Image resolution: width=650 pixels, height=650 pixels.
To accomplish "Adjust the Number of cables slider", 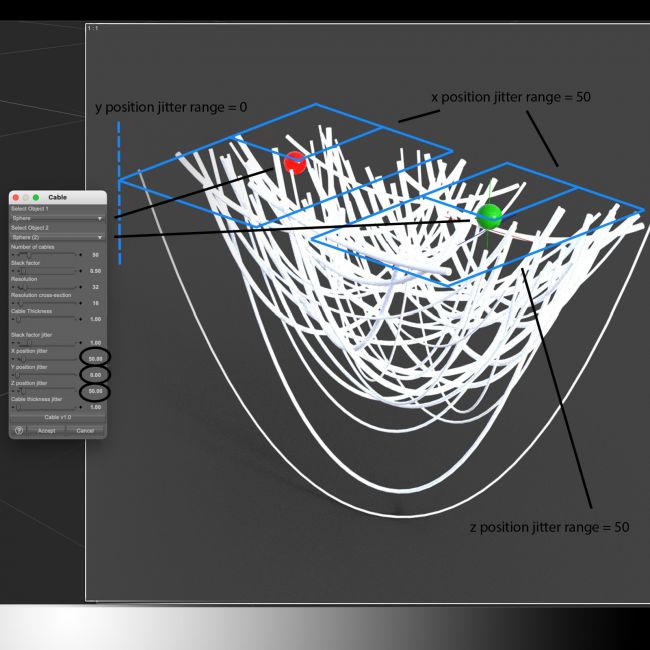I will click(x=46, y=255).
